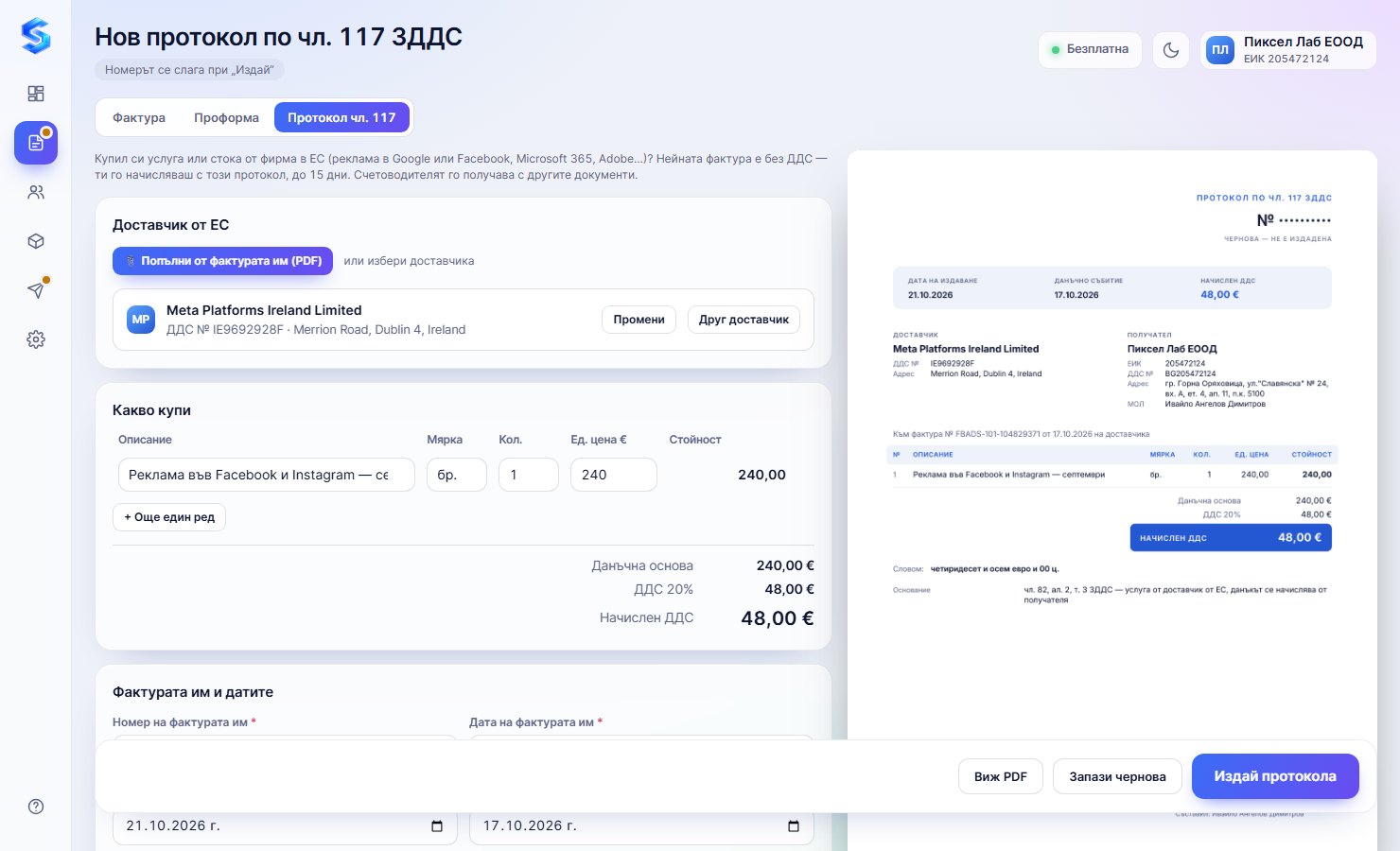This screenshot has height=851, width=1400.
Task: Click the hint Номерът се слага при „Издай“
Action: click(189, 70)
